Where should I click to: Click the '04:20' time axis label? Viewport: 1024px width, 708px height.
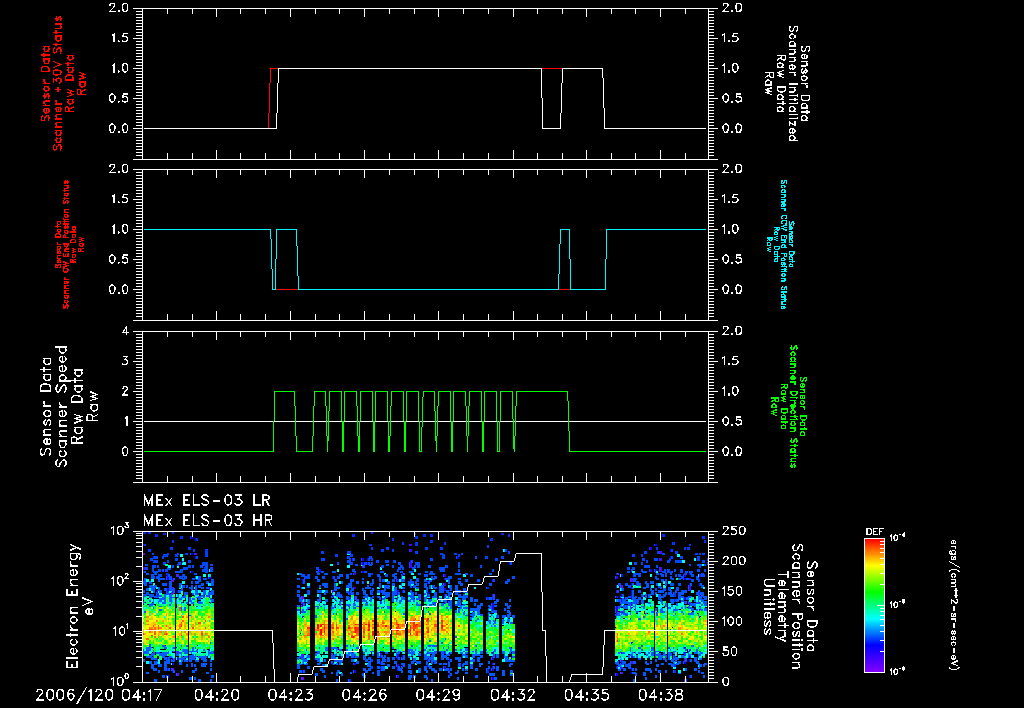tap(217, 695)
